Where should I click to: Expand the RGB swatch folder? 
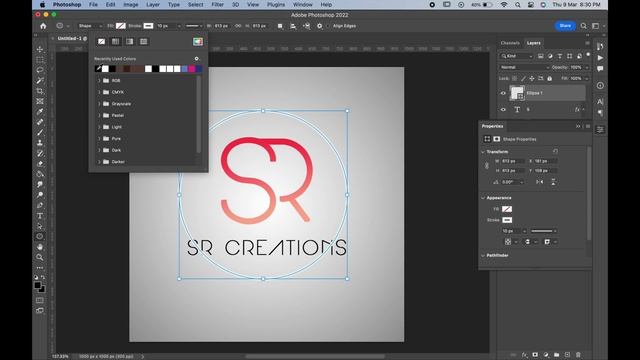click(99, 80)
